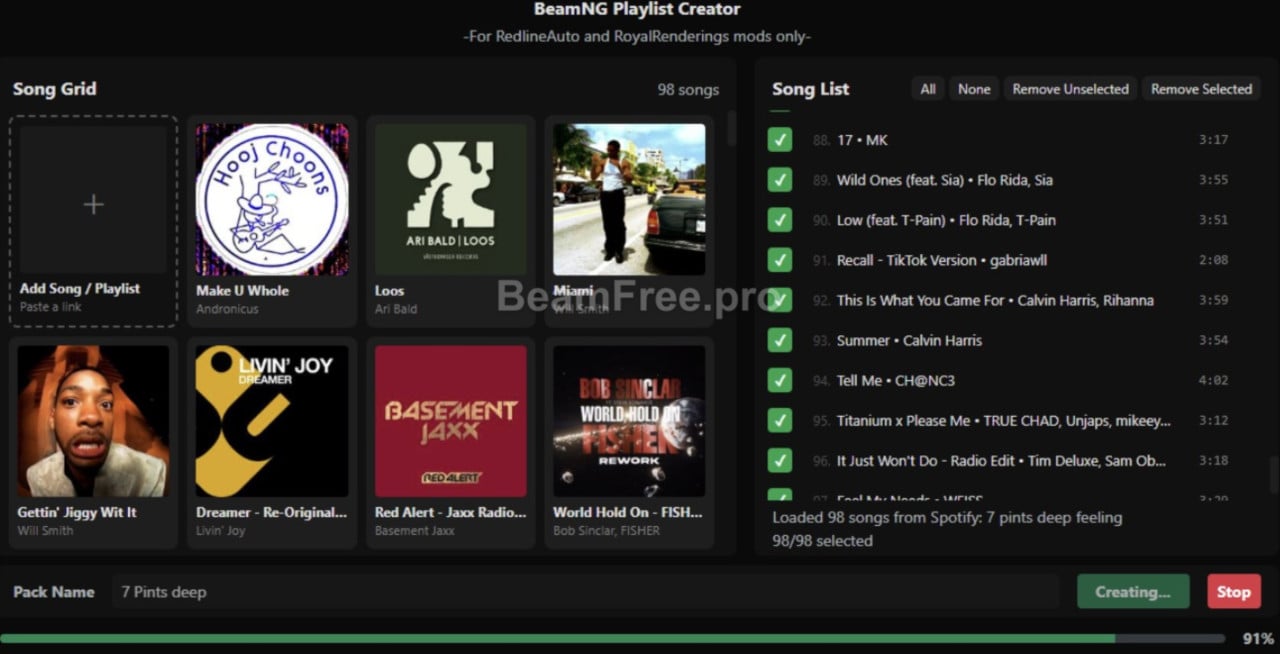Choose All in the Song List header
The width and height of the screenshot is (1280, 654).
pos(928,89)
